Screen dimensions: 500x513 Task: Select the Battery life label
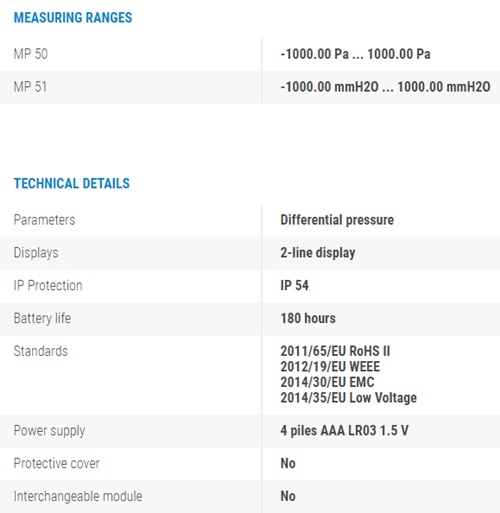pyautogui.click(x=42, y=318)
